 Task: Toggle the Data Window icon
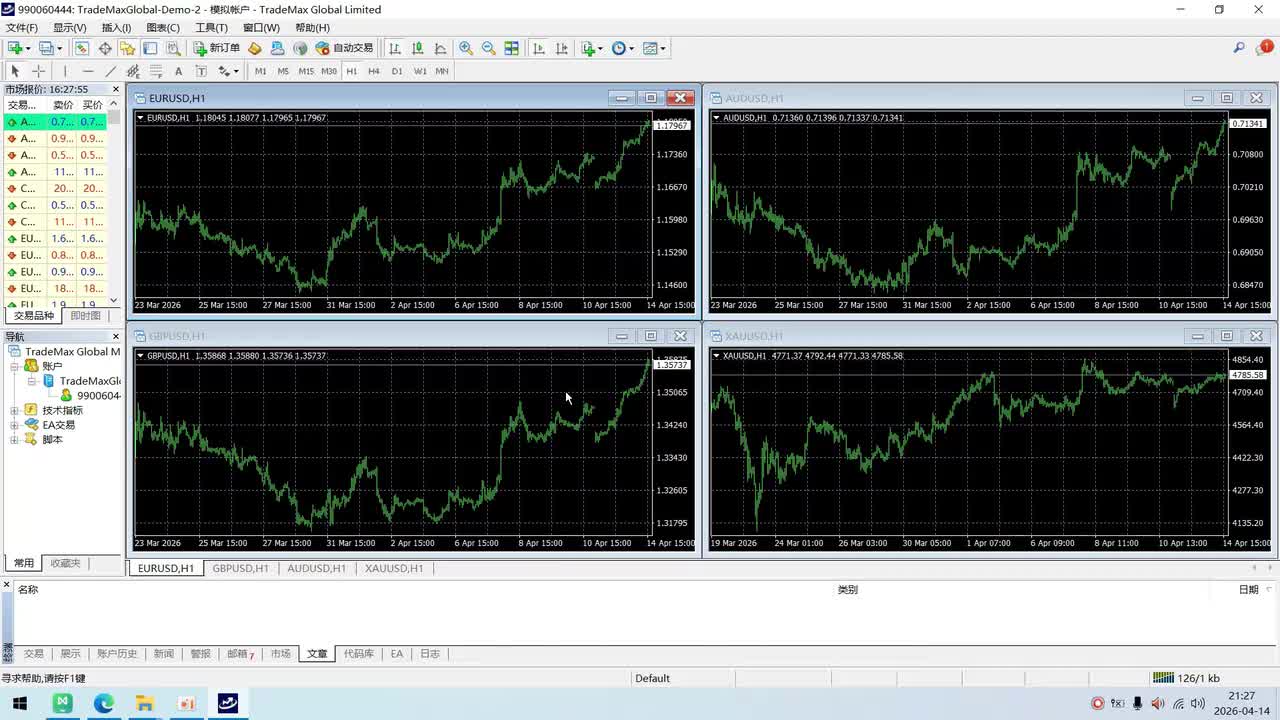[105, 48]
